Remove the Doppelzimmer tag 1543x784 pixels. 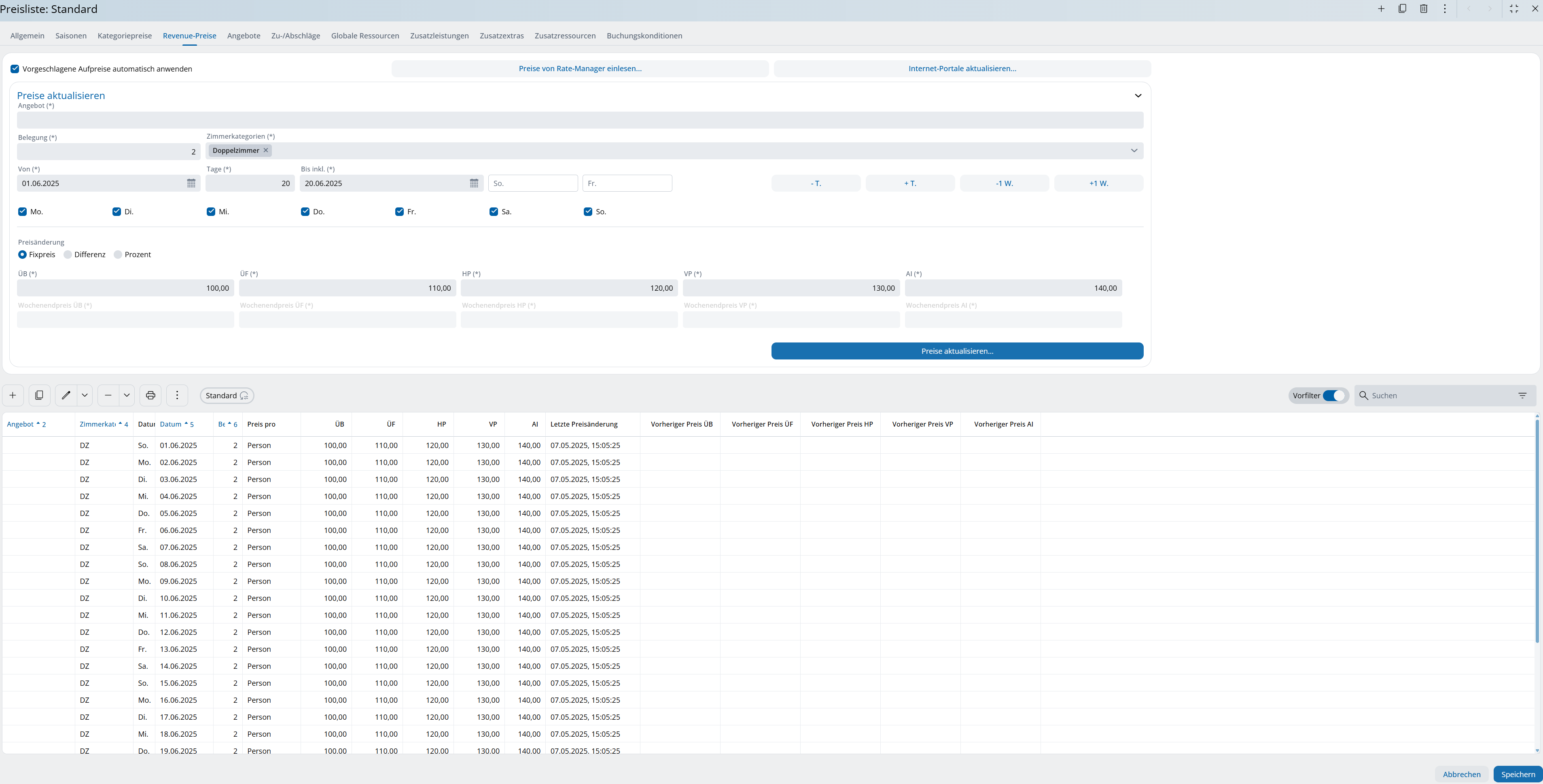(x=266, y=150)
